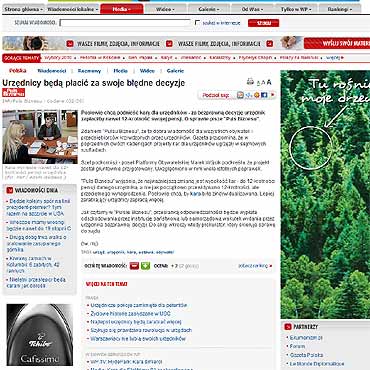Switch to the Wiadomości section tab

tap(52, 71)
